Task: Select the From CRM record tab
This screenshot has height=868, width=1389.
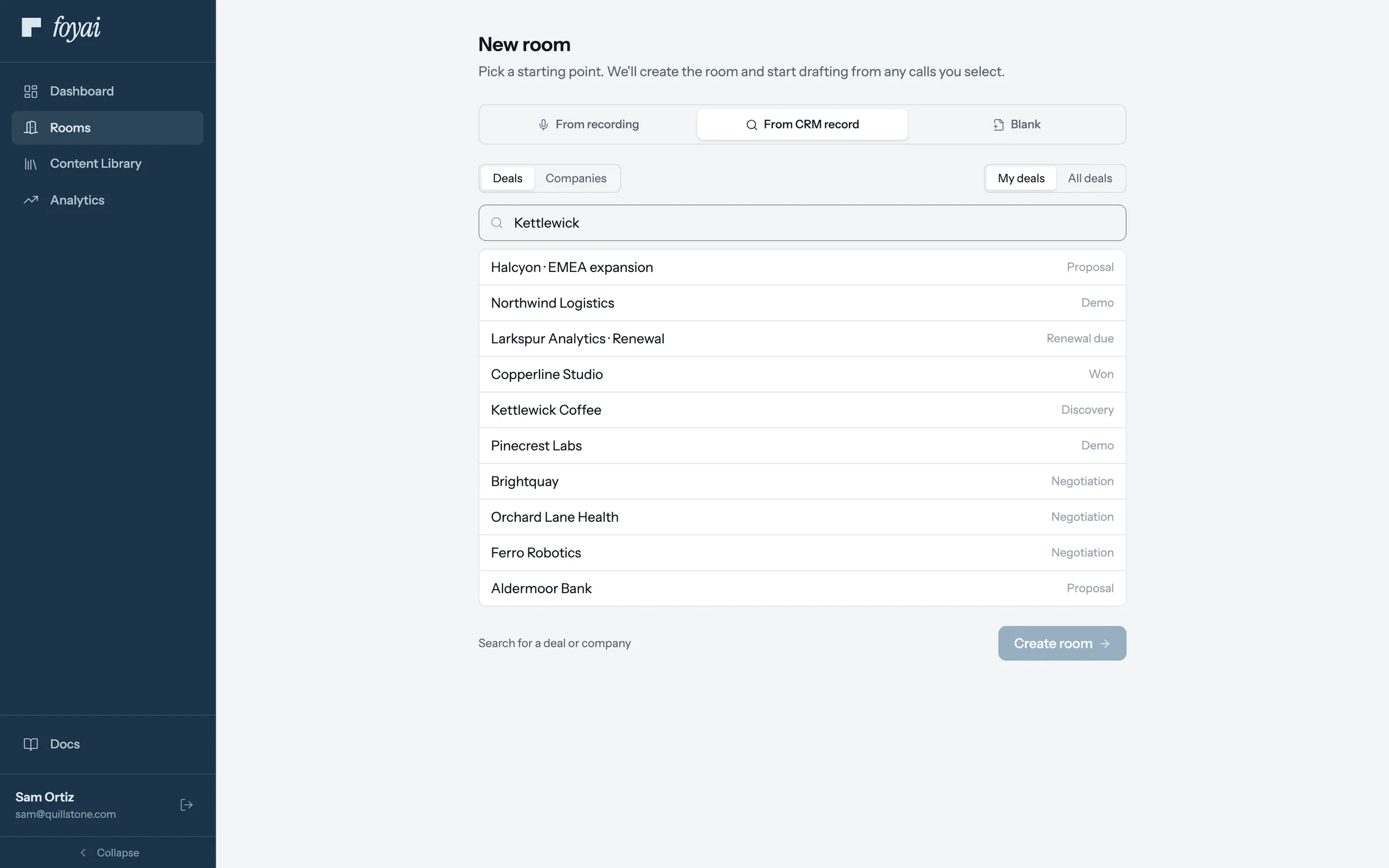Action: tap(802, 124)
